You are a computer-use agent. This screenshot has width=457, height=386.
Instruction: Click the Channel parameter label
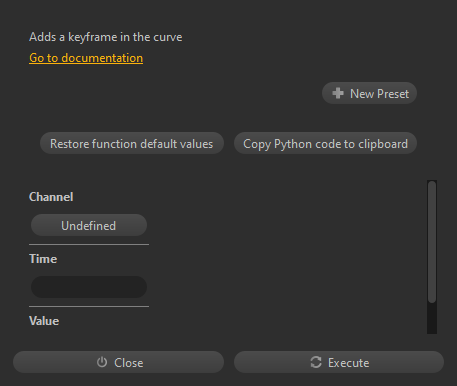click(51, 197)
